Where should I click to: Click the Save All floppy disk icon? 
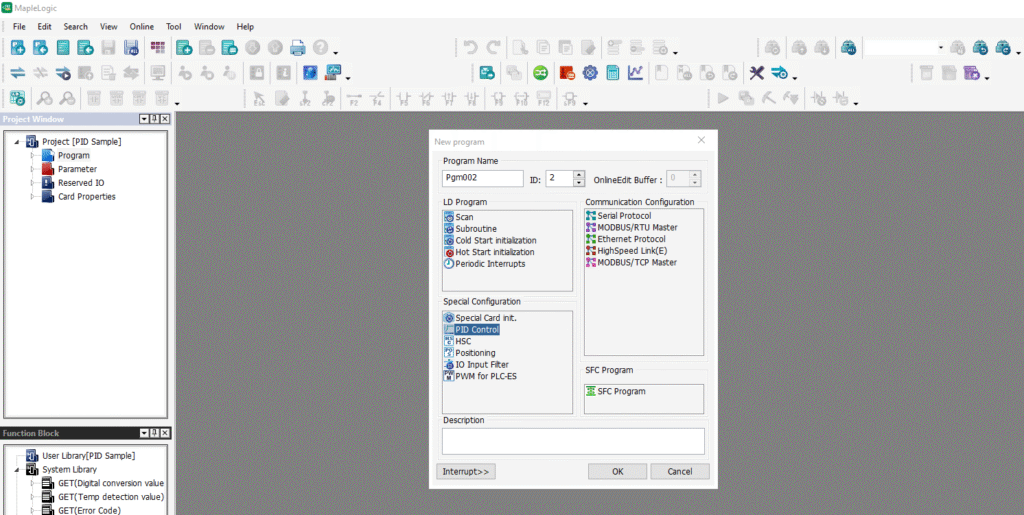[x=131, y=47]
